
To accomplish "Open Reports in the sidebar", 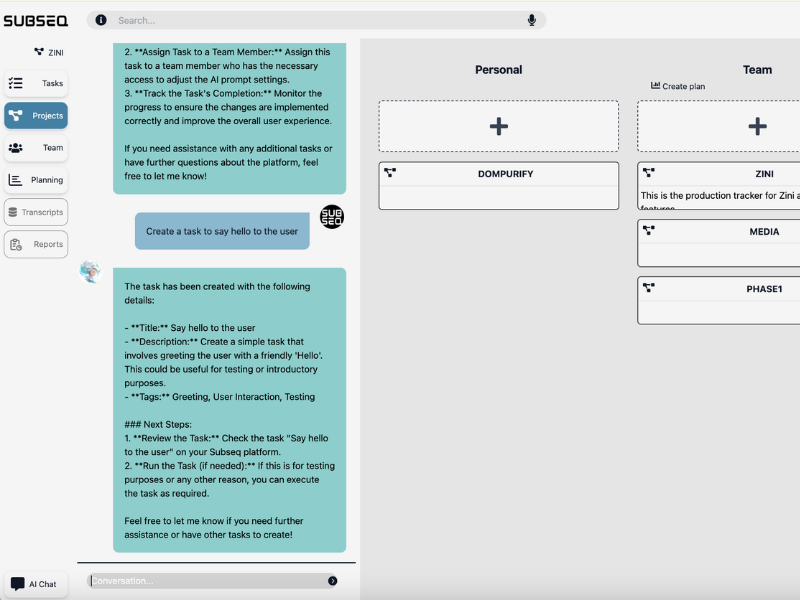I will (36, 244).
